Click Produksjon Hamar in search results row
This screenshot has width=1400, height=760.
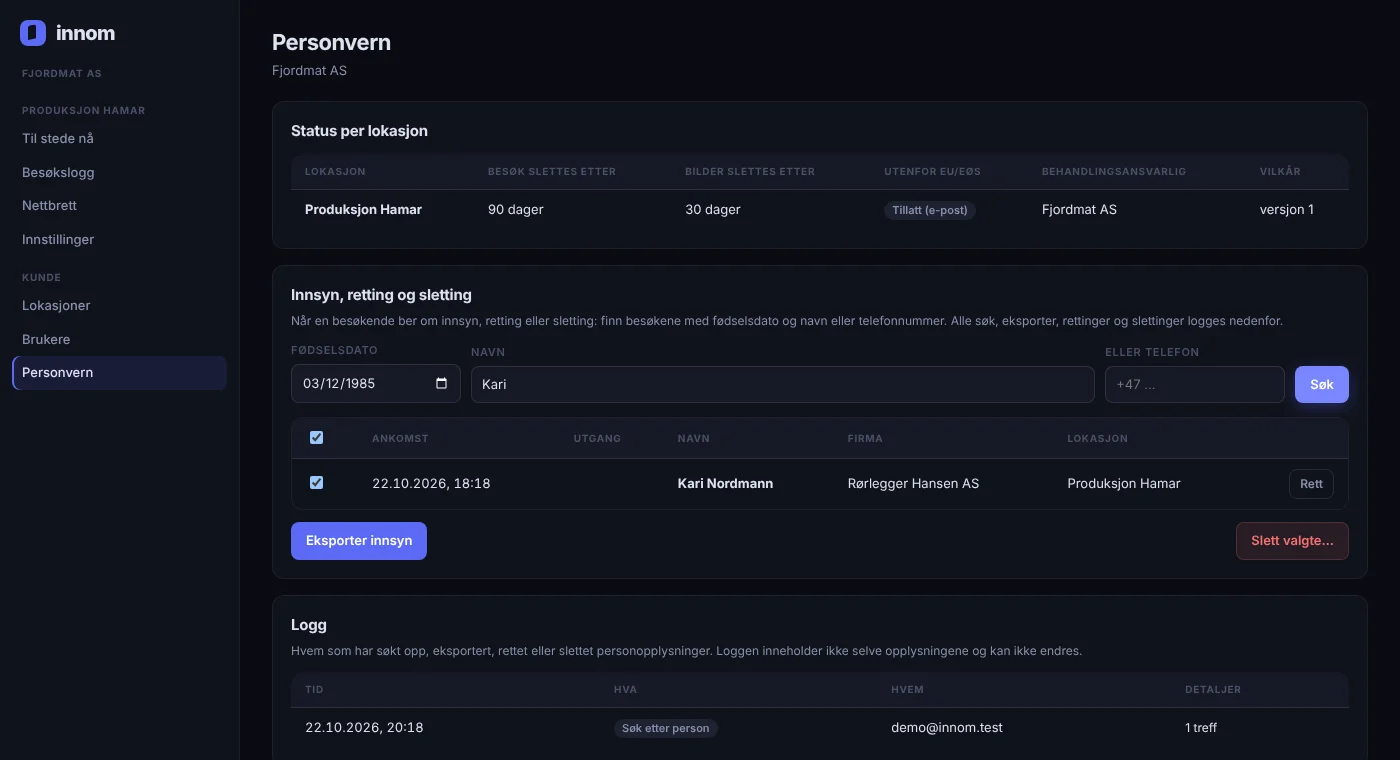coord(1124,483)
